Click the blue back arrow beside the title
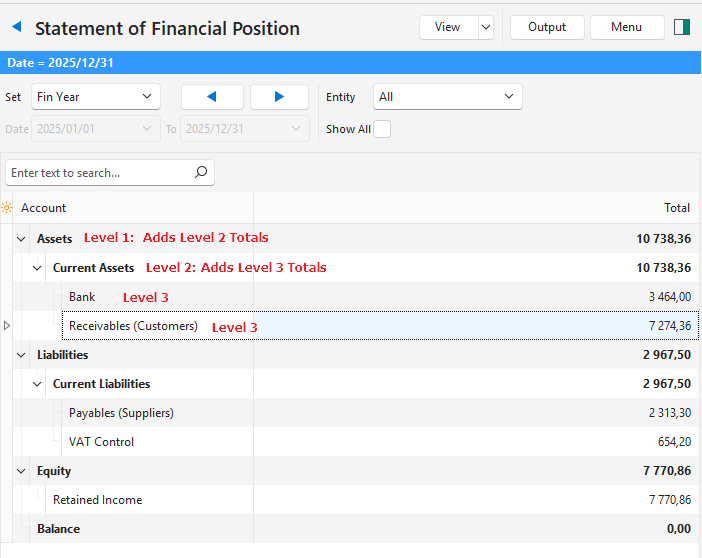 click(x=16, y=28)
